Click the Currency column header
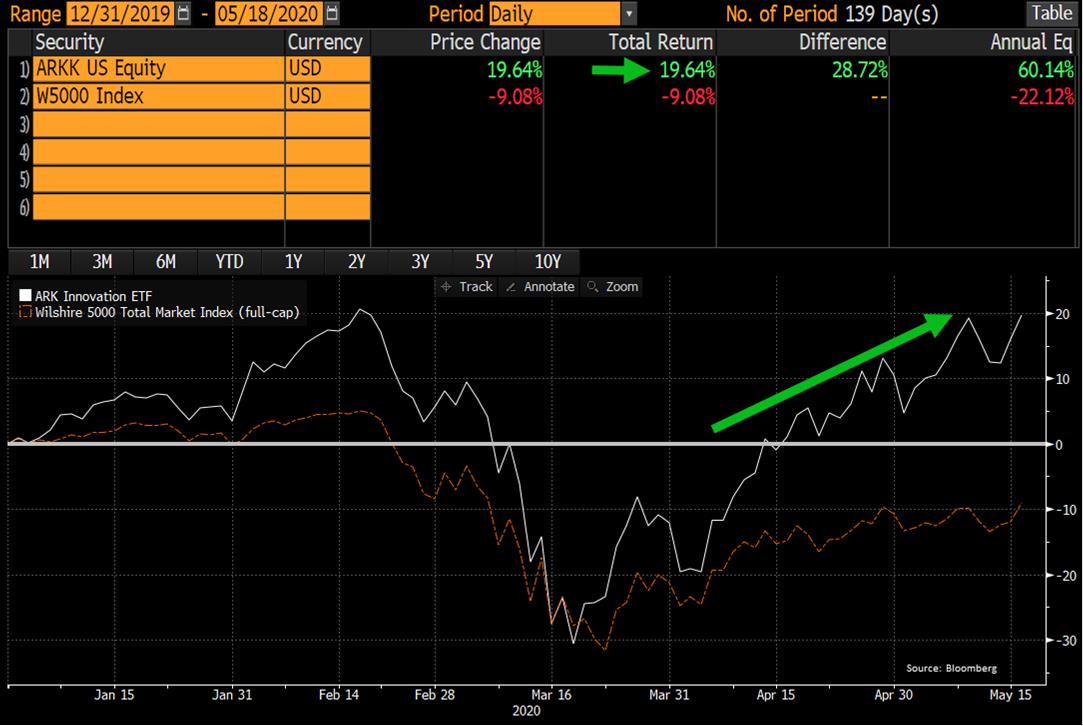Image resolution: width=1083 pixels, height=726 pixels. pyautogui.click(x=325, y=42)
